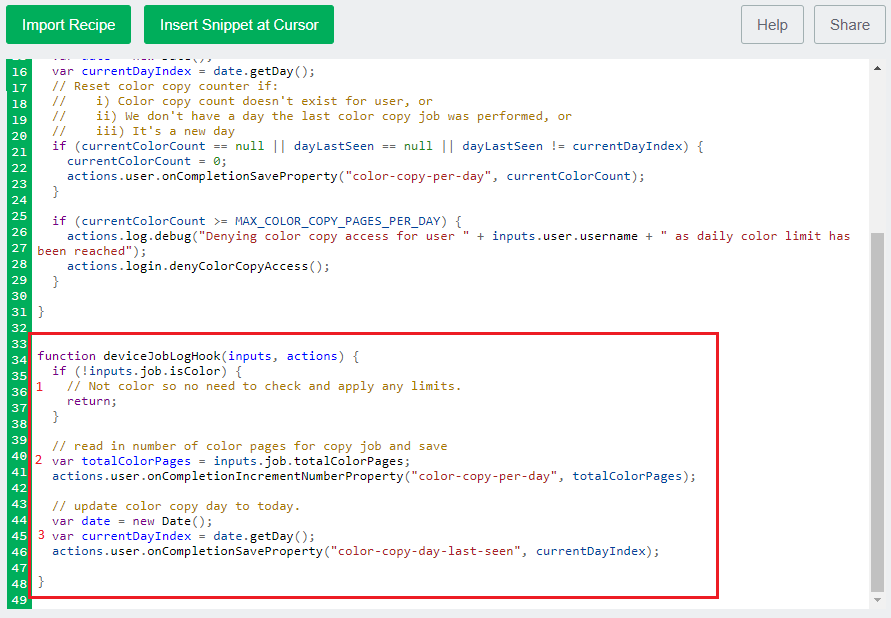Click 'currentColorCount = 0;' line
Image resolution: width=891 pixels, height=618 pixels.
coord(147,161)
